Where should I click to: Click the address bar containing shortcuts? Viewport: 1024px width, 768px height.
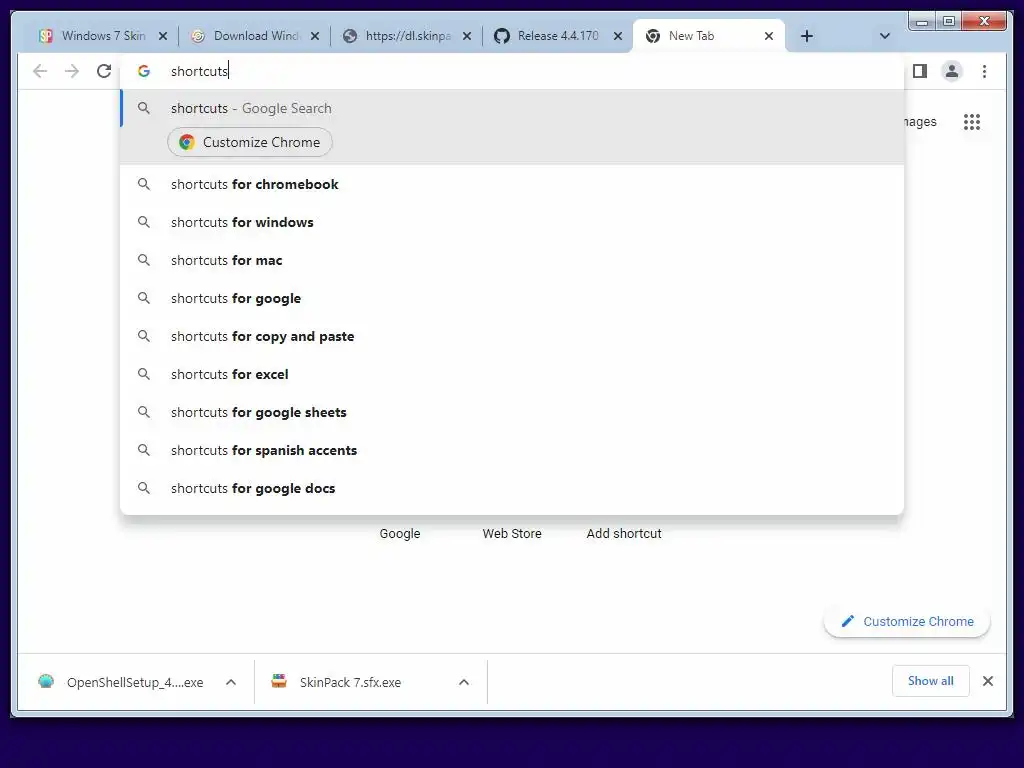click(512, 71)
